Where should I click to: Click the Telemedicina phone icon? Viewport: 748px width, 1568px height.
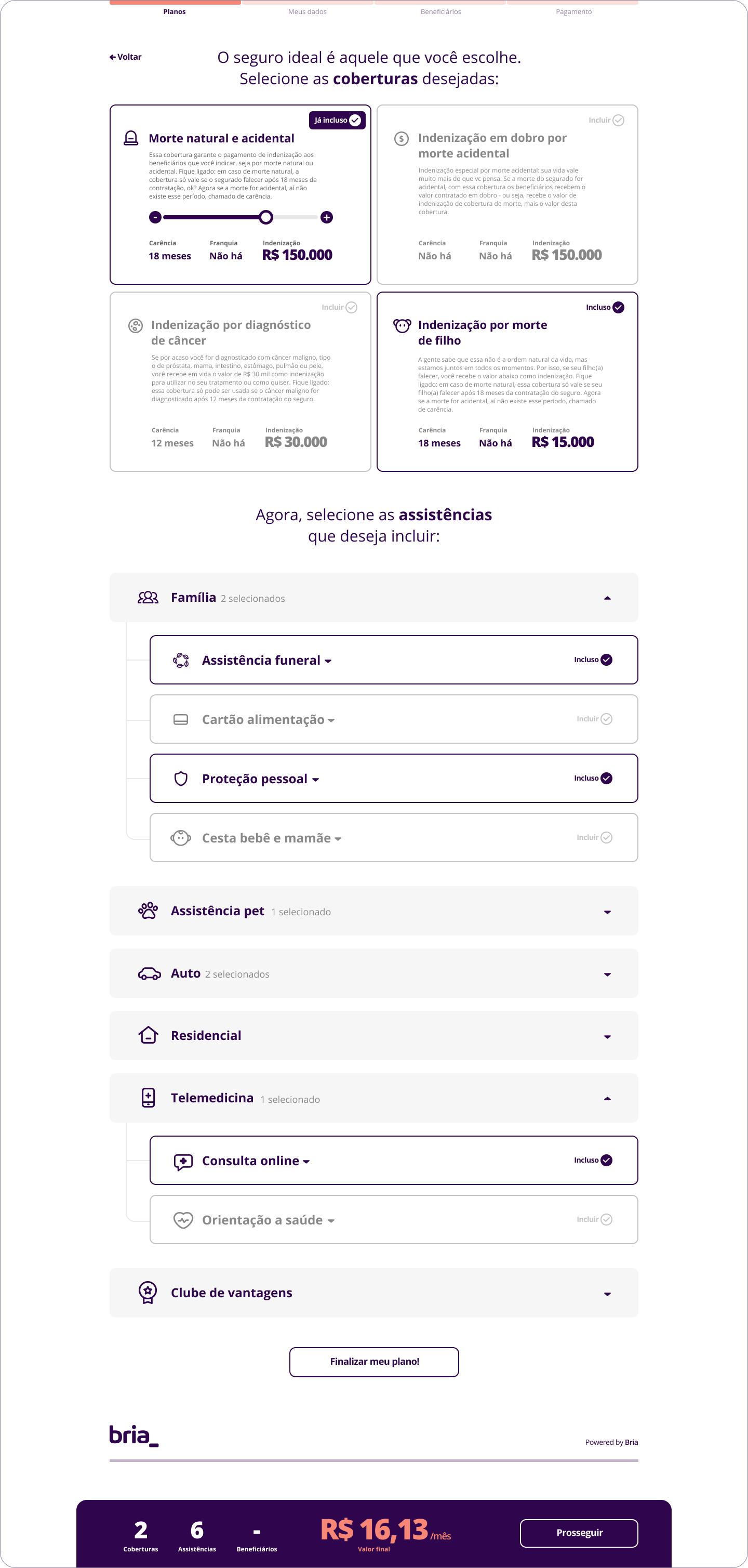(149, 1098)
